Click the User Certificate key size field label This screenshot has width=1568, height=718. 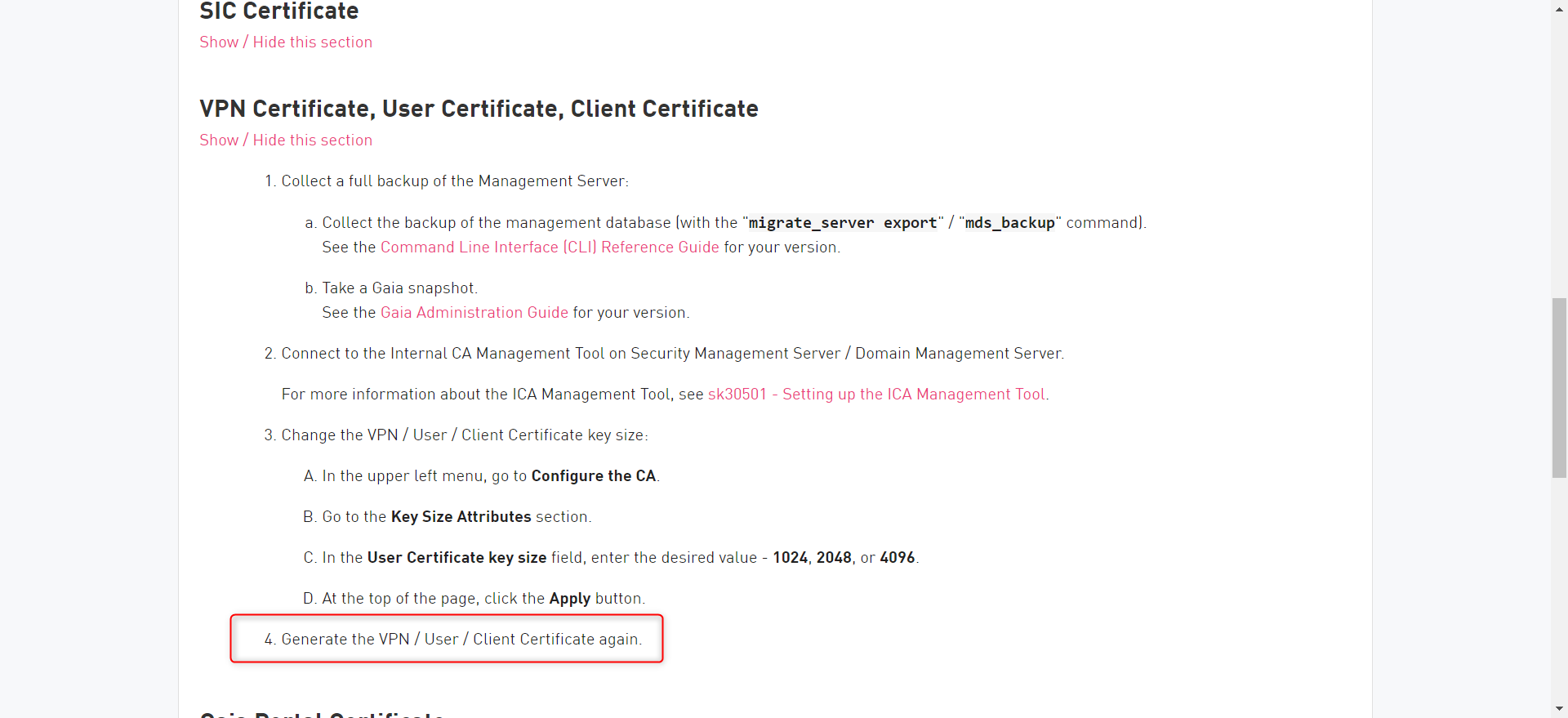pos(456,557)
